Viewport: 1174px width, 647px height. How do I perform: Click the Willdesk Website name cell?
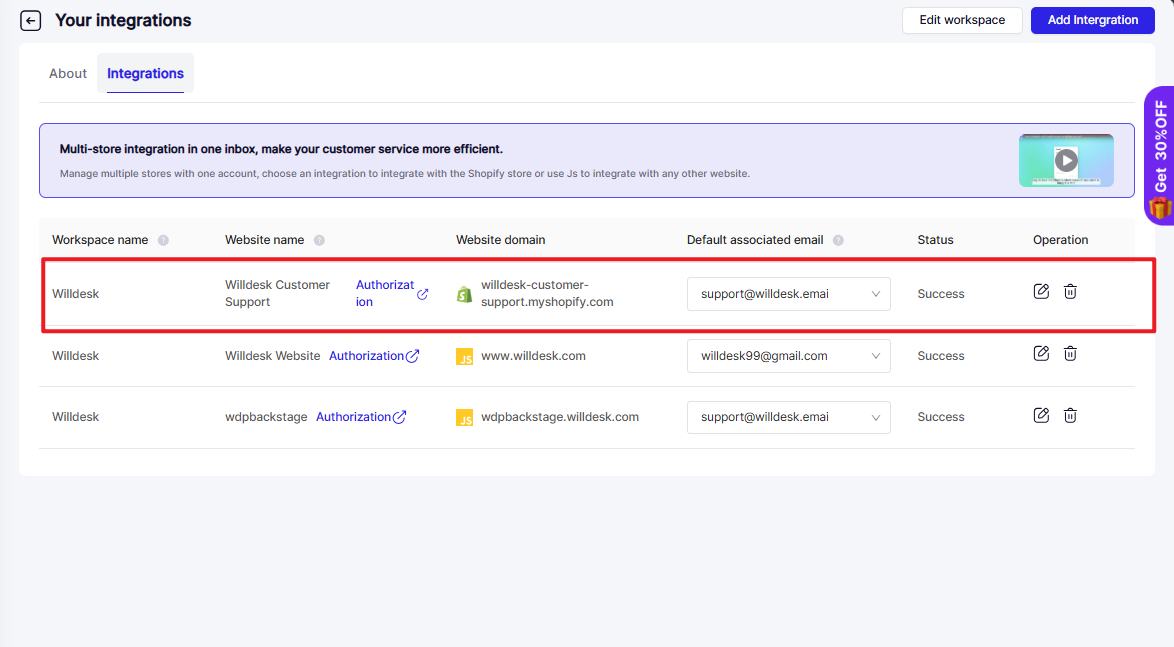[x=273, y=356]
